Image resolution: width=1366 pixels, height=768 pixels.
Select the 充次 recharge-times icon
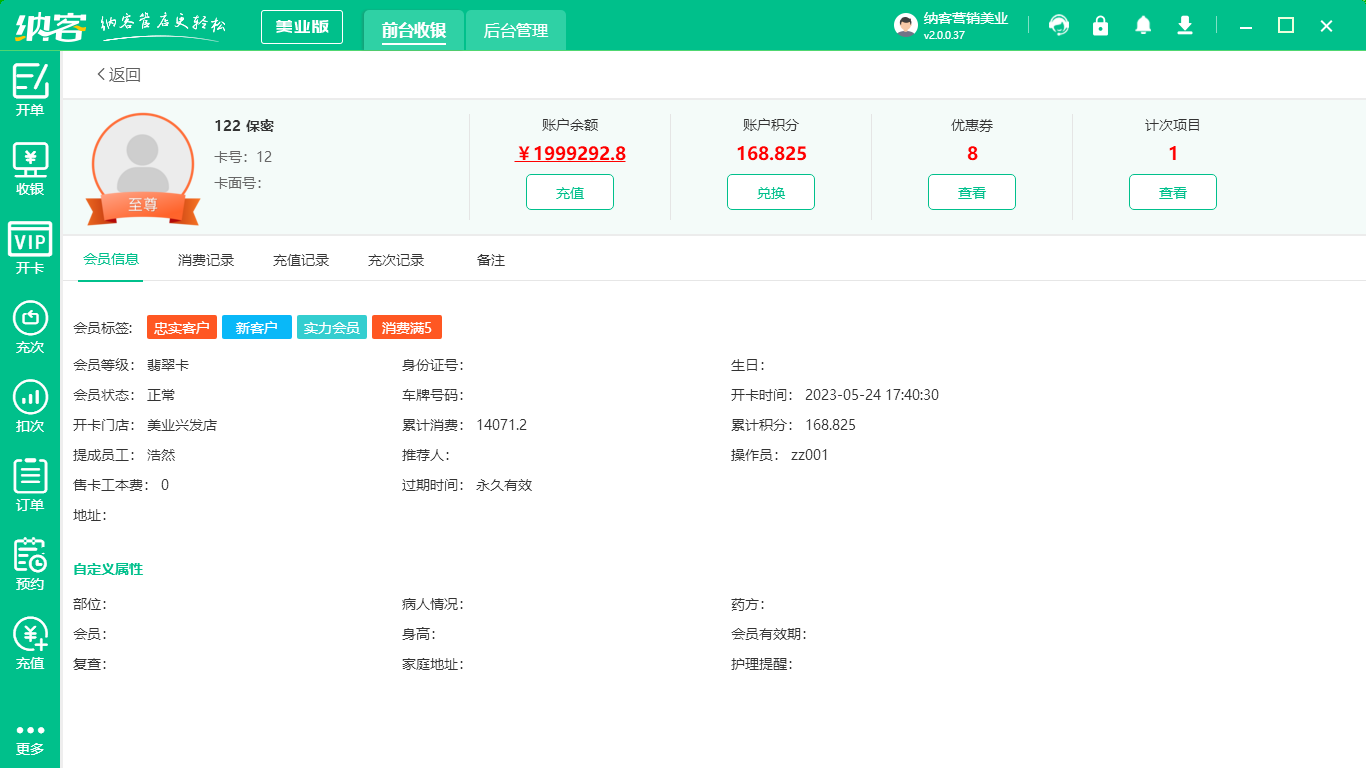coord(29,325)
